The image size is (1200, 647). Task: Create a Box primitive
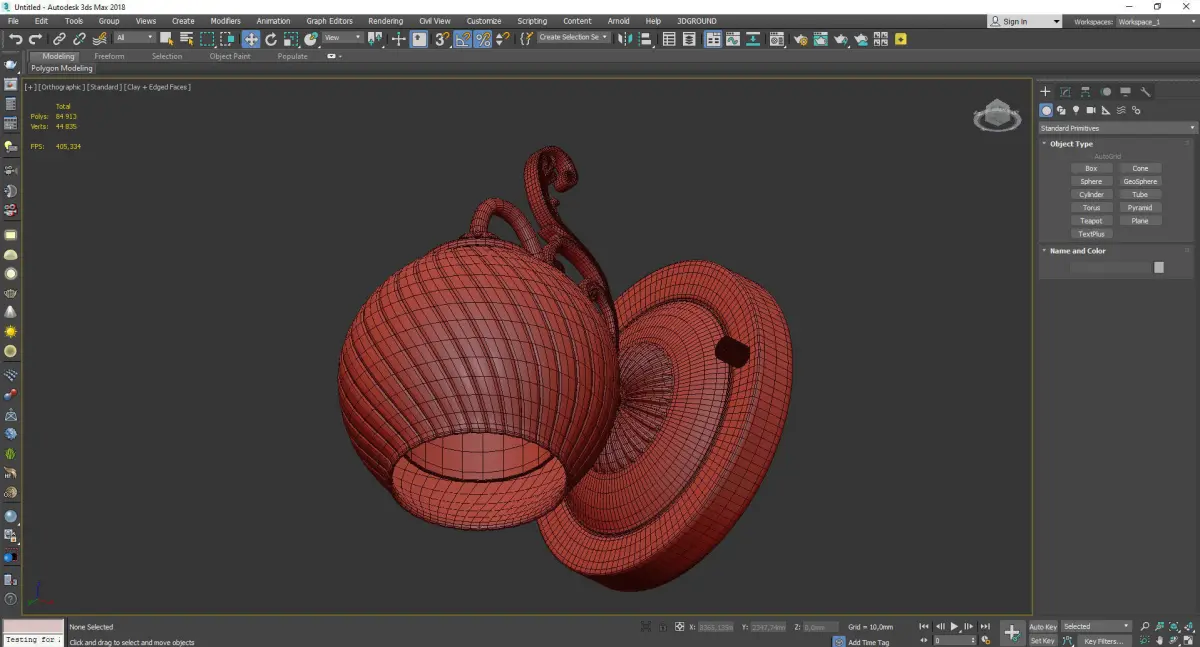pyautogui.click(x=1091, y=168)
